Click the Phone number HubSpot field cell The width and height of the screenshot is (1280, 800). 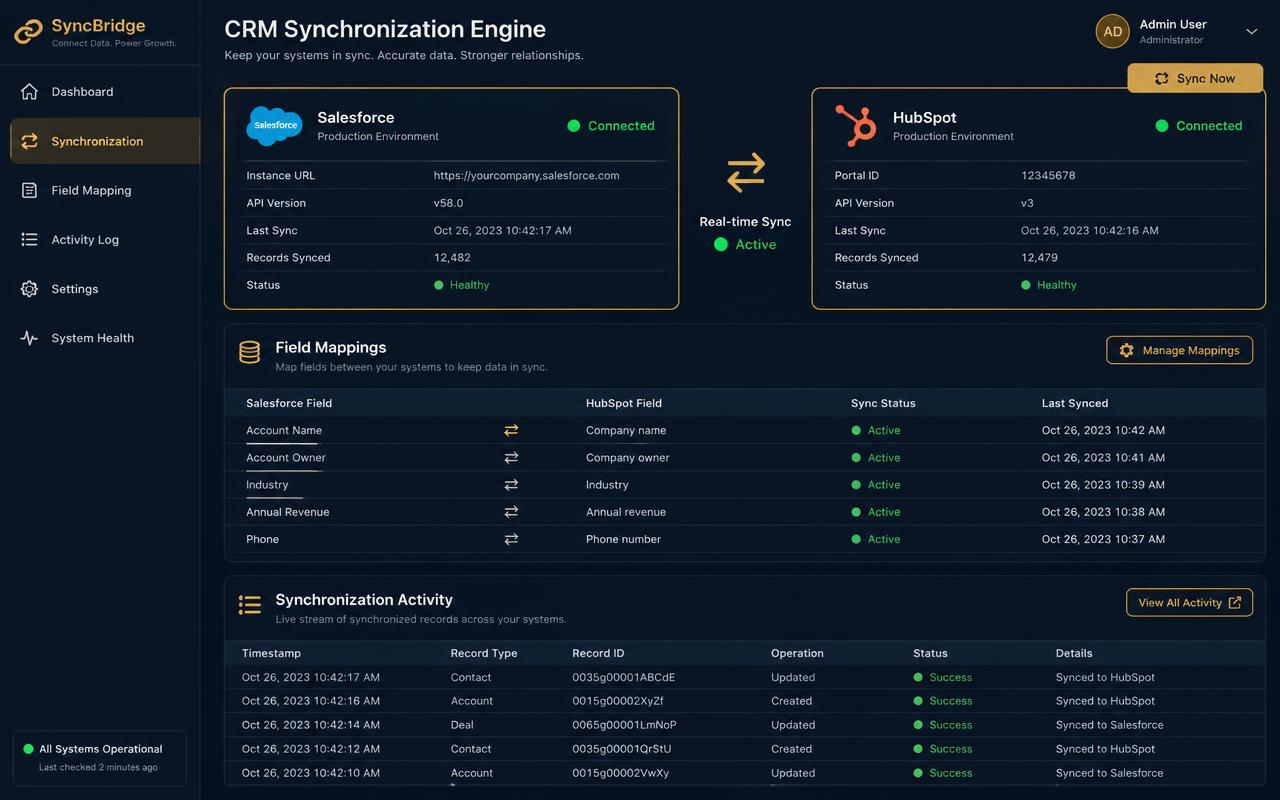click(x=623, y=539)
